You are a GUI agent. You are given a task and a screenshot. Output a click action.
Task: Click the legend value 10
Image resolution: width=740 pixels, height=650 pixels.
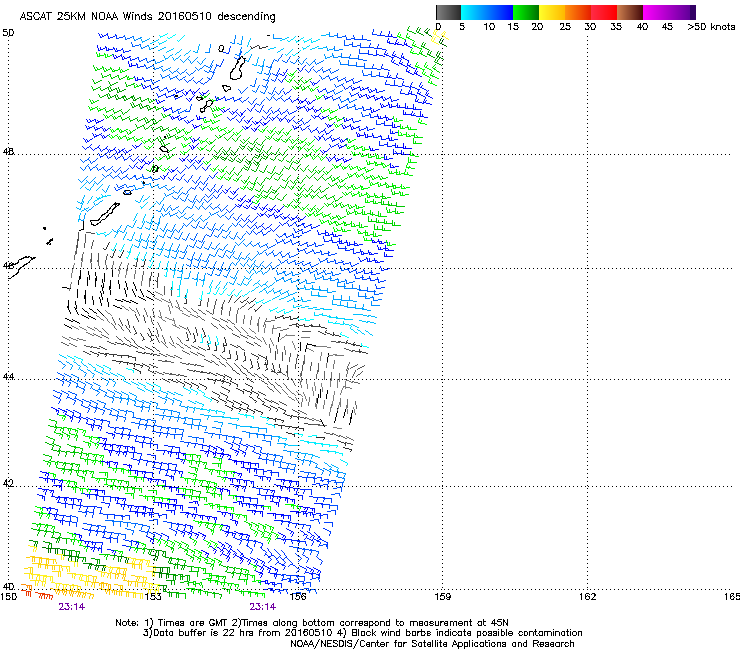[489, 27]
